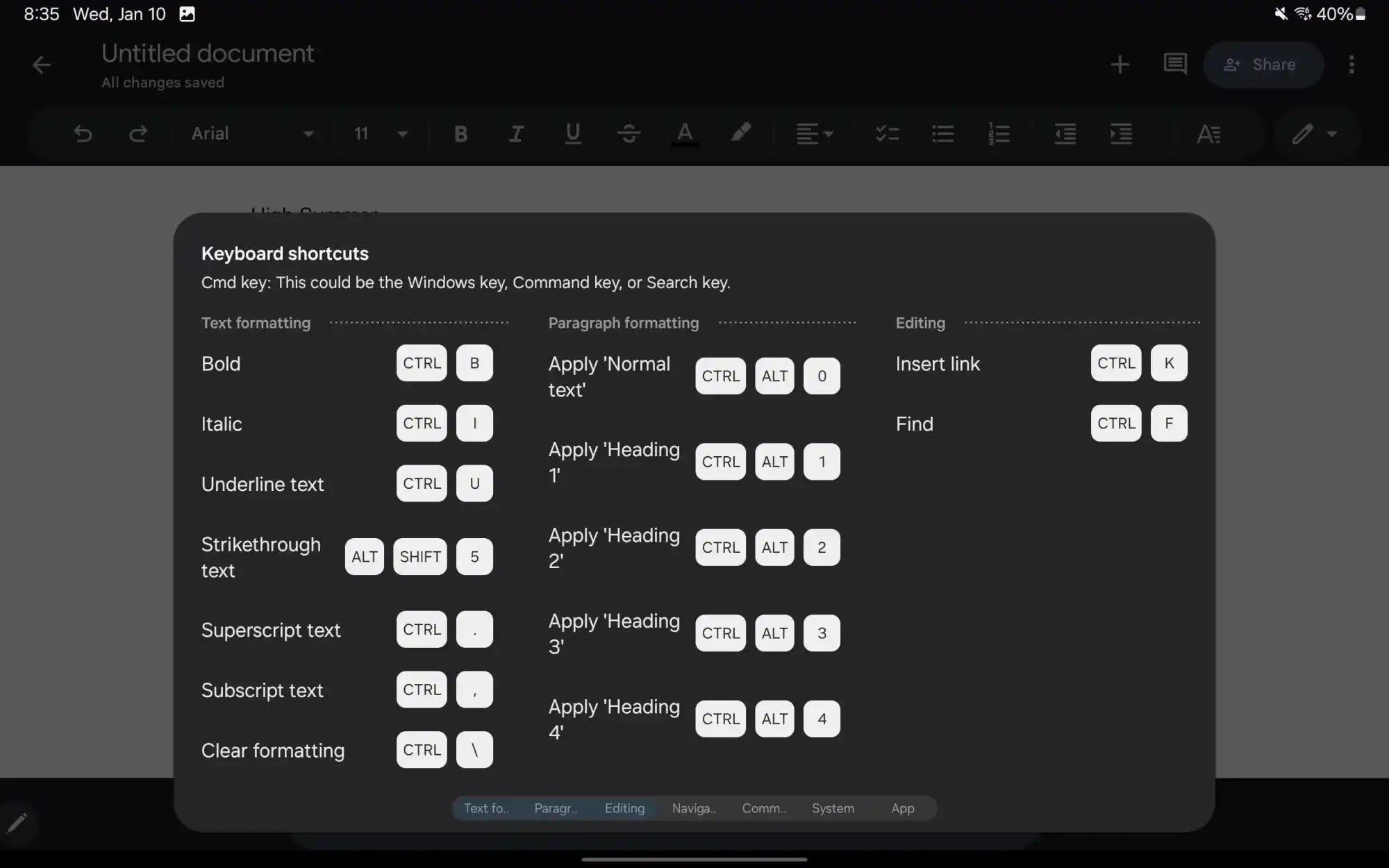
Task: Switch to the Paragr.. tab
Action: 556,808
